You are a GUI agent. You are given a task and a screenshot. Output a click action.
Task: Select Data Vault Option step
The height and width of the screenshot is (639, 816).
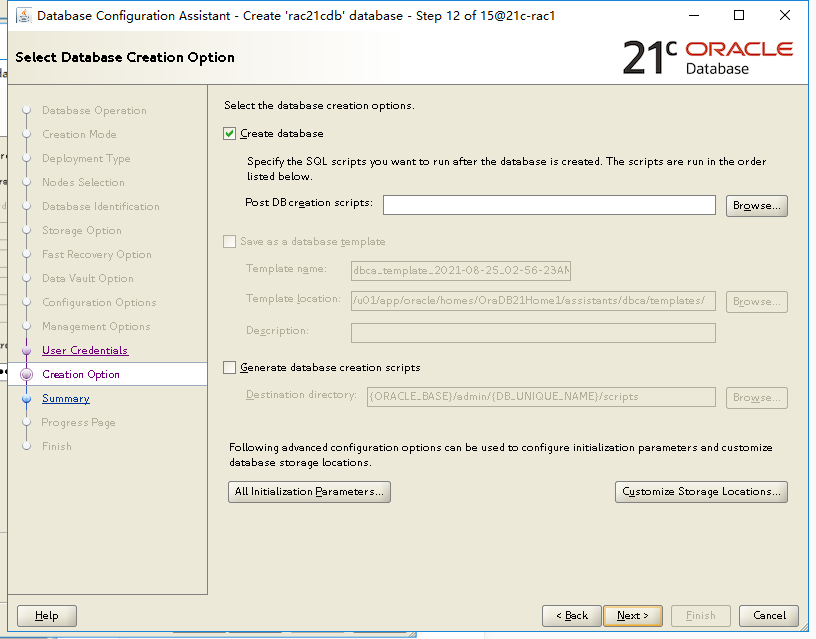coord(87,278)
